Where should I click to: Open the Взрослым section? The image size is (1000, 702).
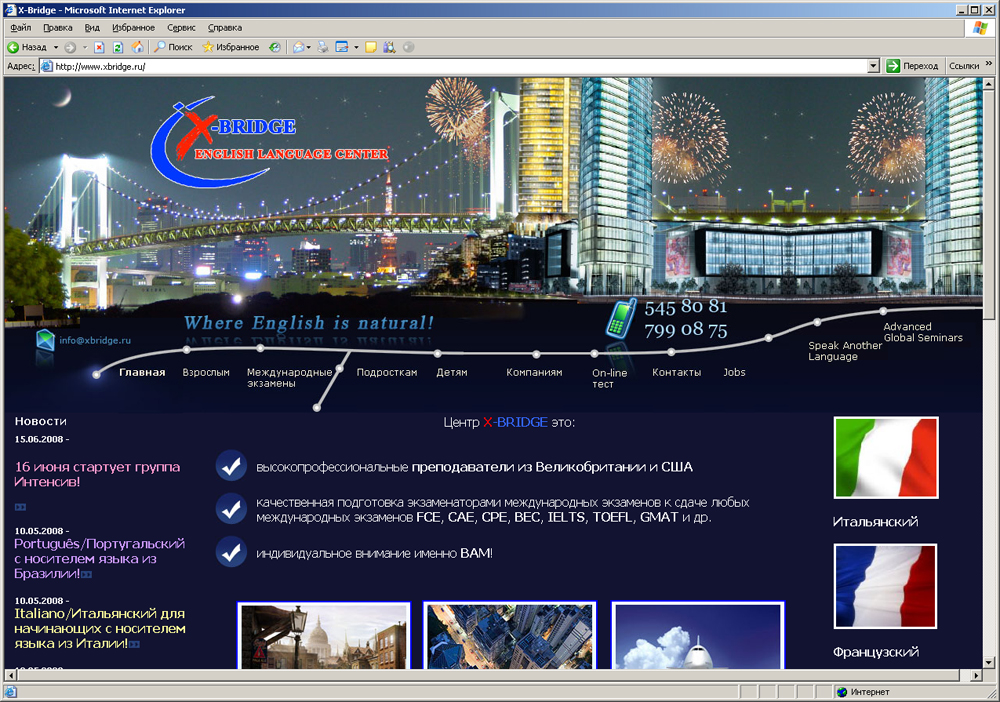click(x=206, y=372)
